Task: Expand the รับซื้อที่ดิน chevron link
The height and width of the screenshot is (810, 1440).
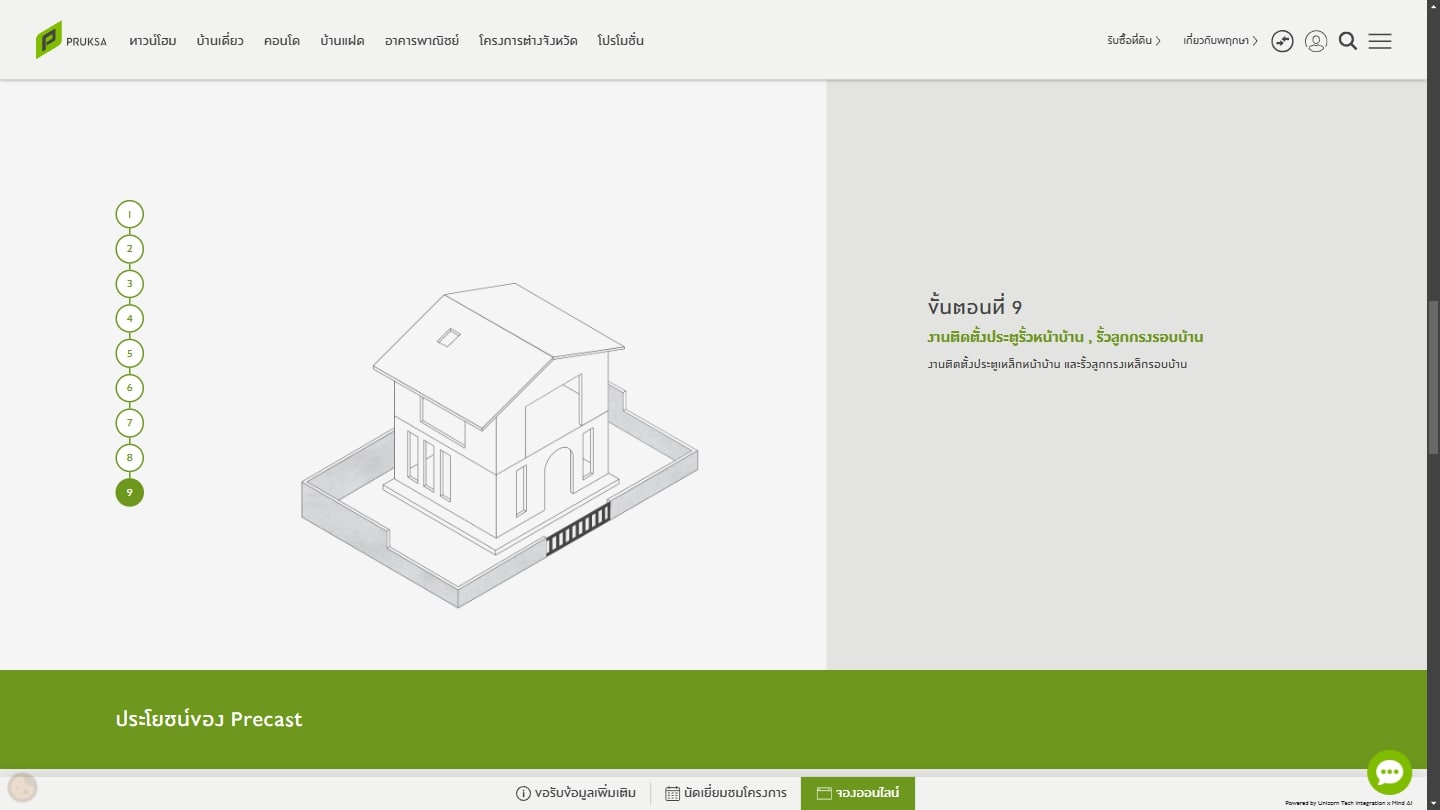Action: click(1134, 41)
